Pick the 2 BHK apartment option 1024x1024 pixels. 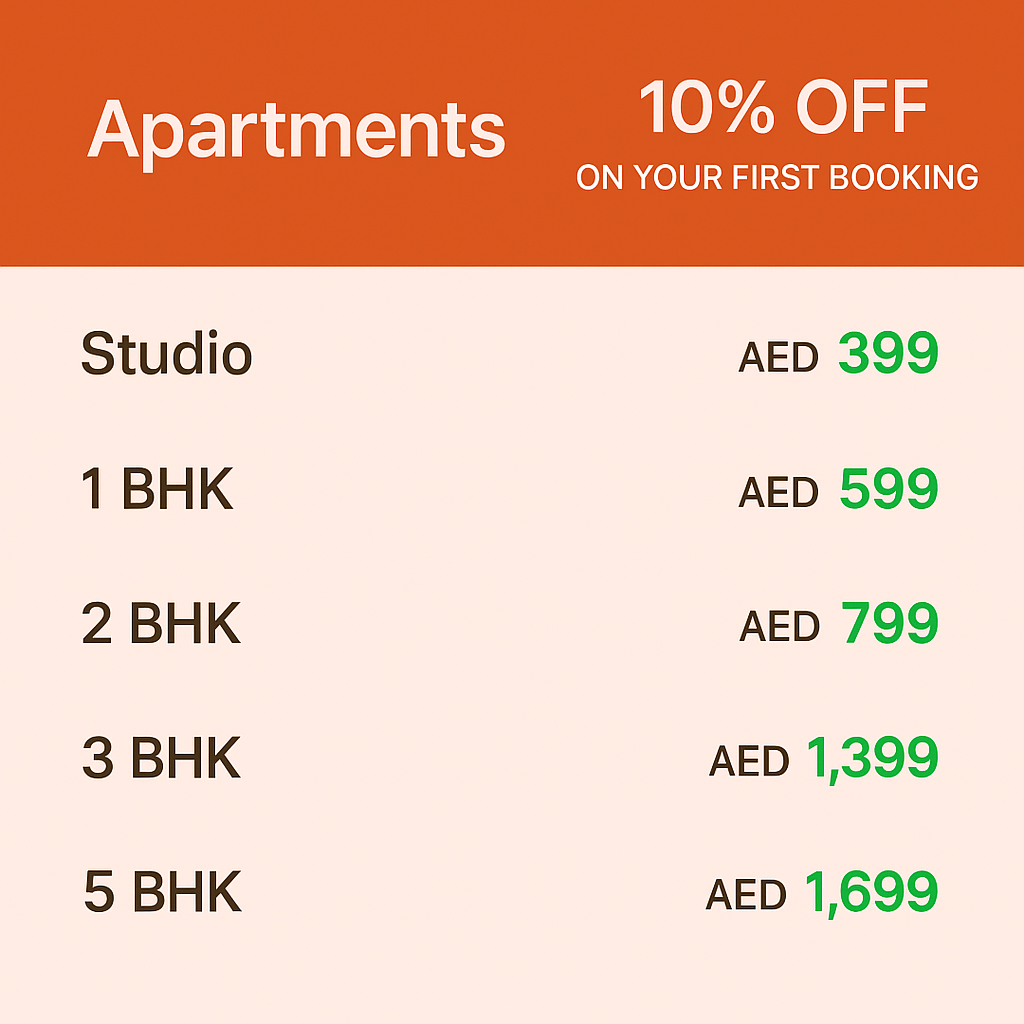pyautogui.click(x=161, y=624)
